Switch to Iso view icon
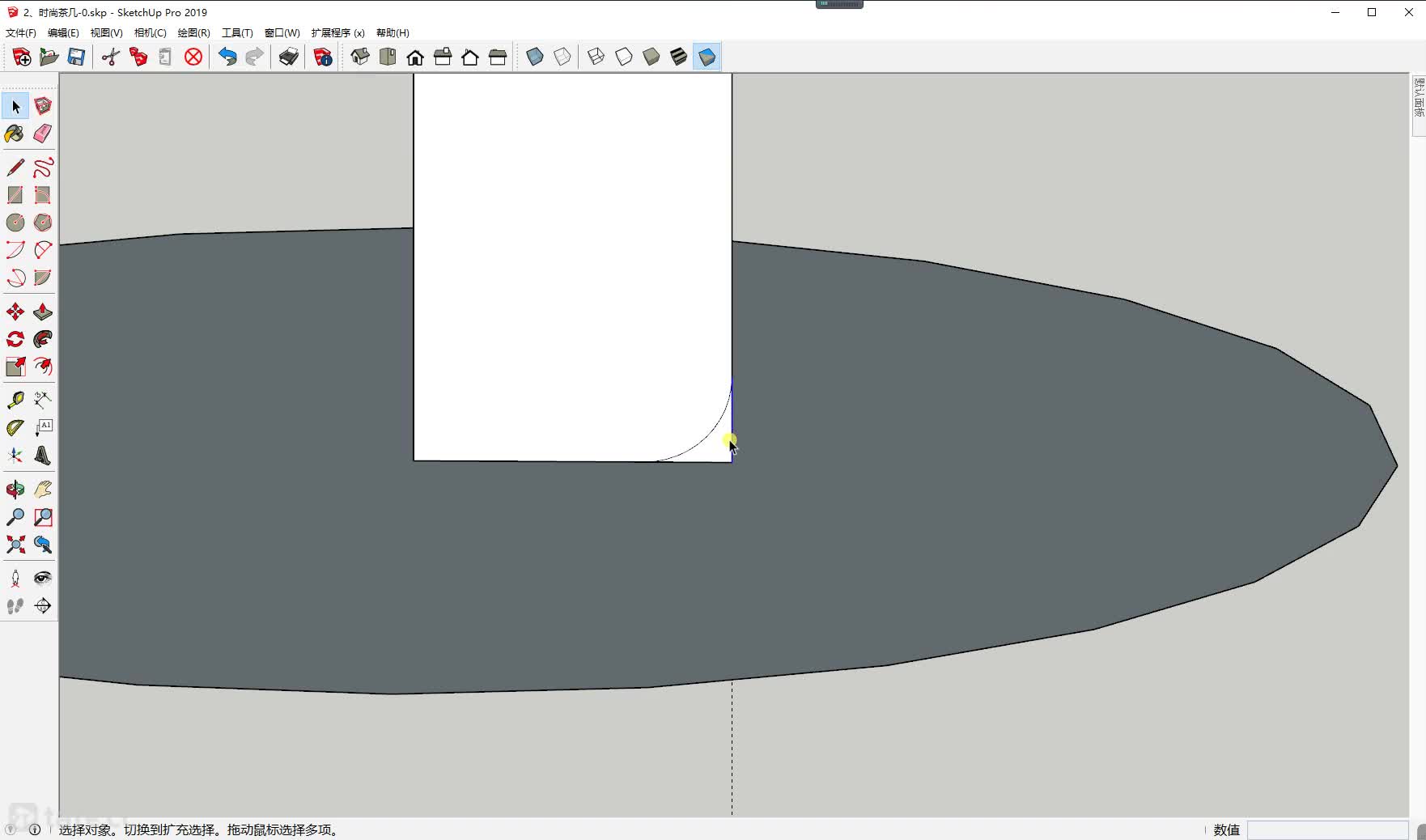This screenshot has height=840, width=1426. [360, 57]
